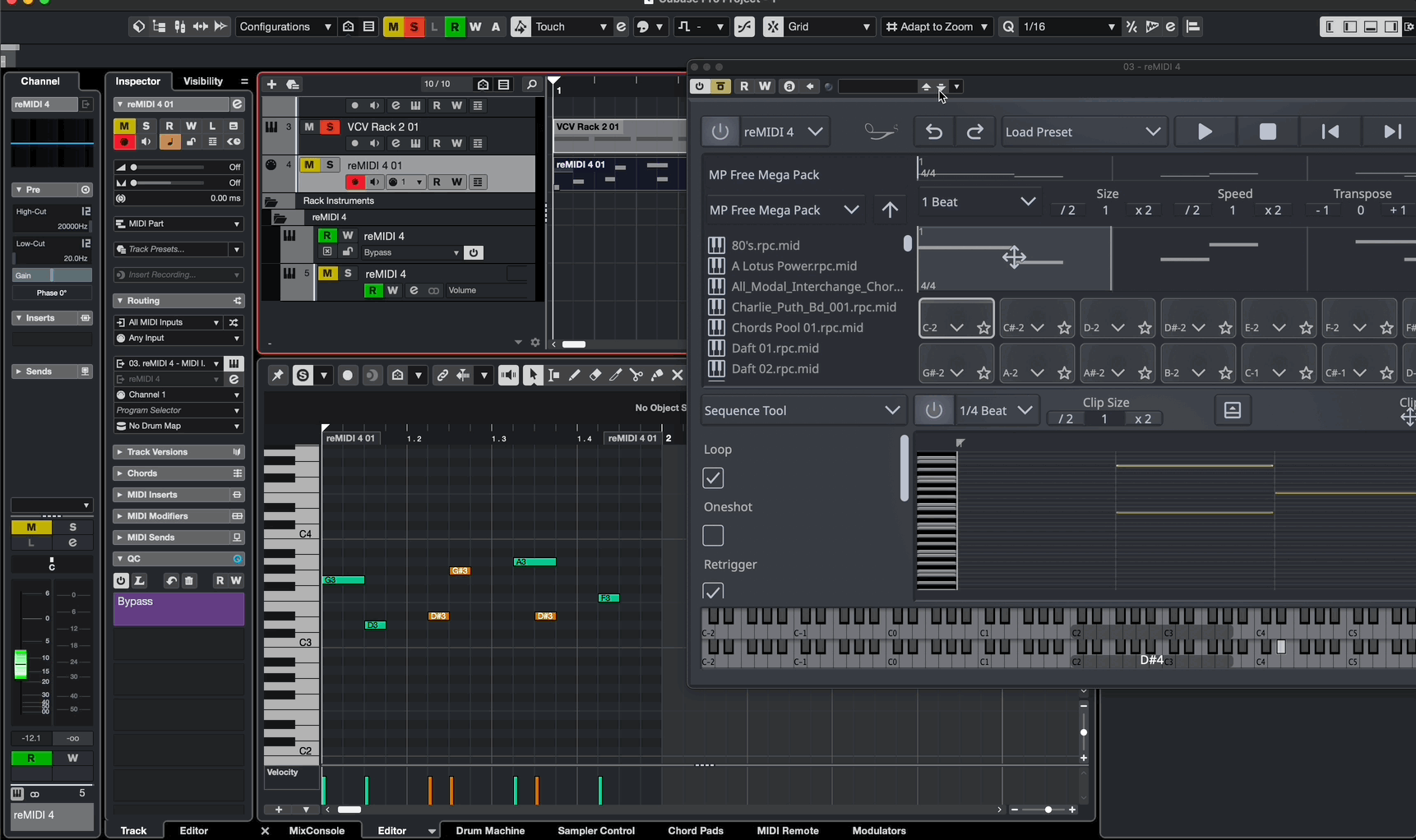1416x840 pixels.
Task: Click Transpose -1 button
Action: 1322,210
